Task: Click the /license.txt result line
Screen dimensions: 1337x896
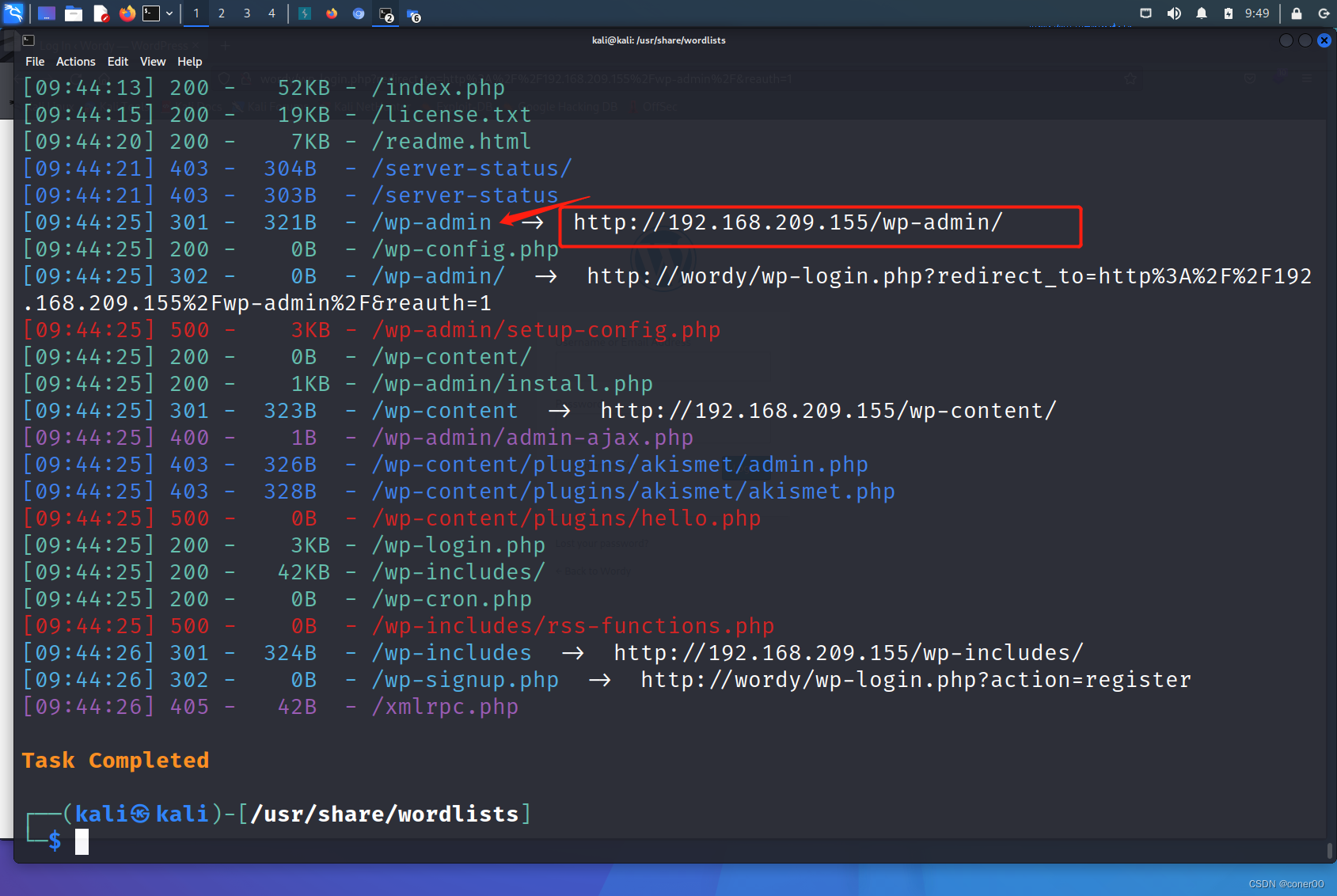Action: tap(277, 115)
